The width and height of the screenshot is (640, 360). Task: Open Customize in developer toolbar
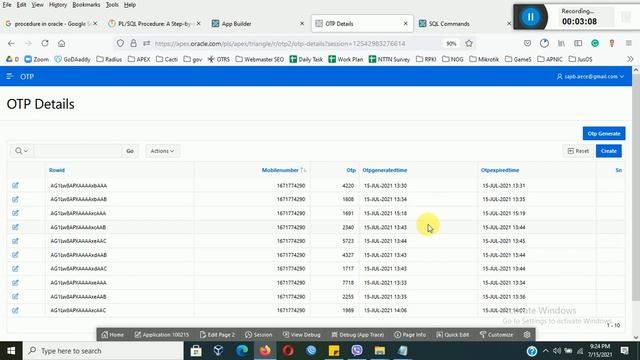click(x=496, y=335)
